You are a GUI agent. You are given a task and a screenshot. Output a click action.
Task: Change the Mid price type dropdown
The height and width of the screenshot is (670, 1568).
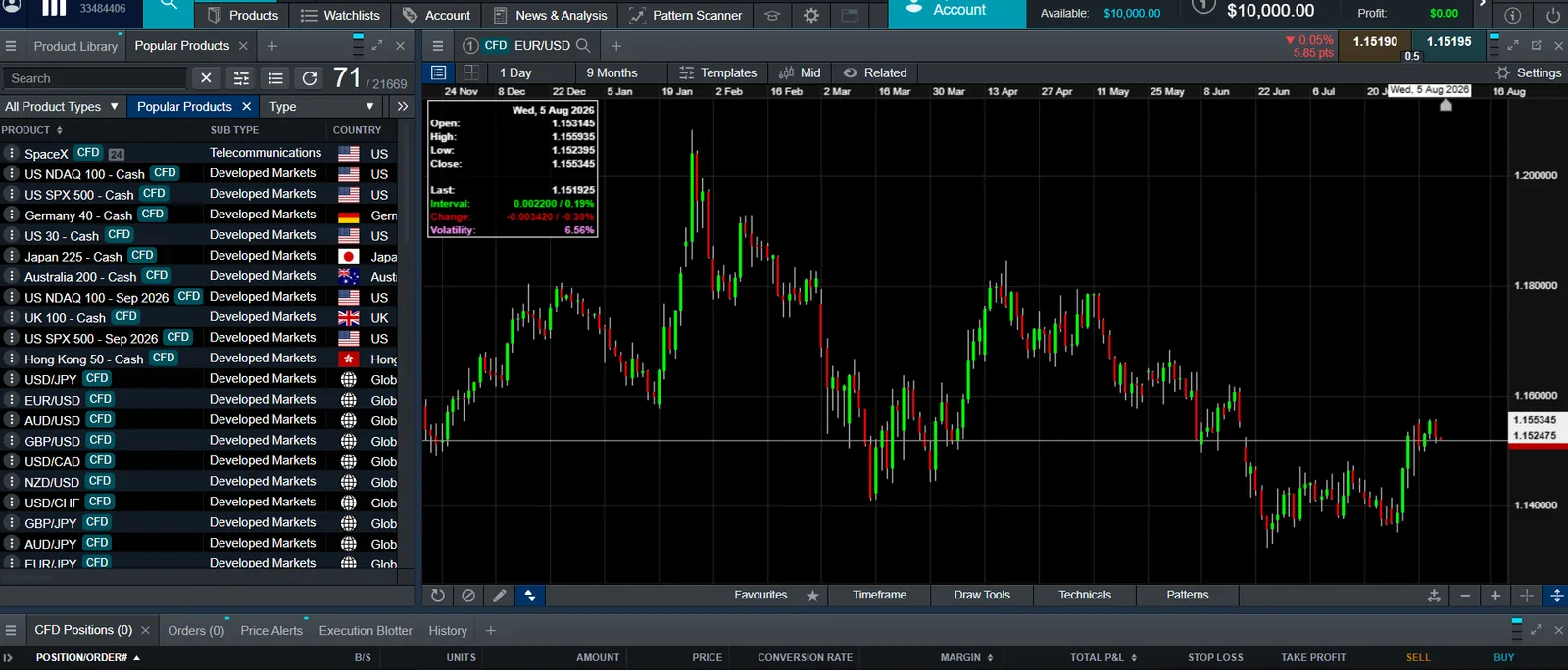tap(800, 72)
